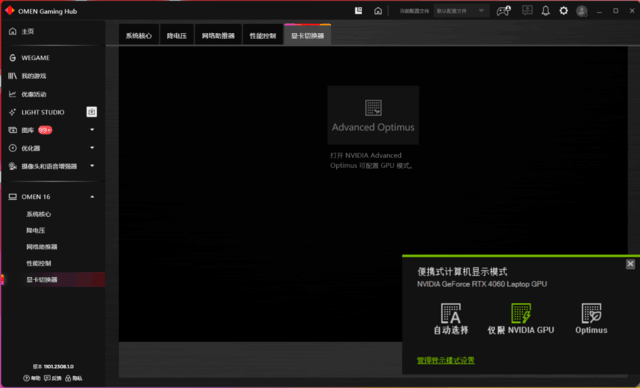The width and height of the screenshot is (640, 388).
Task: Click the OMEN diamond logo in title bar
Action: (x=10, y=11)
